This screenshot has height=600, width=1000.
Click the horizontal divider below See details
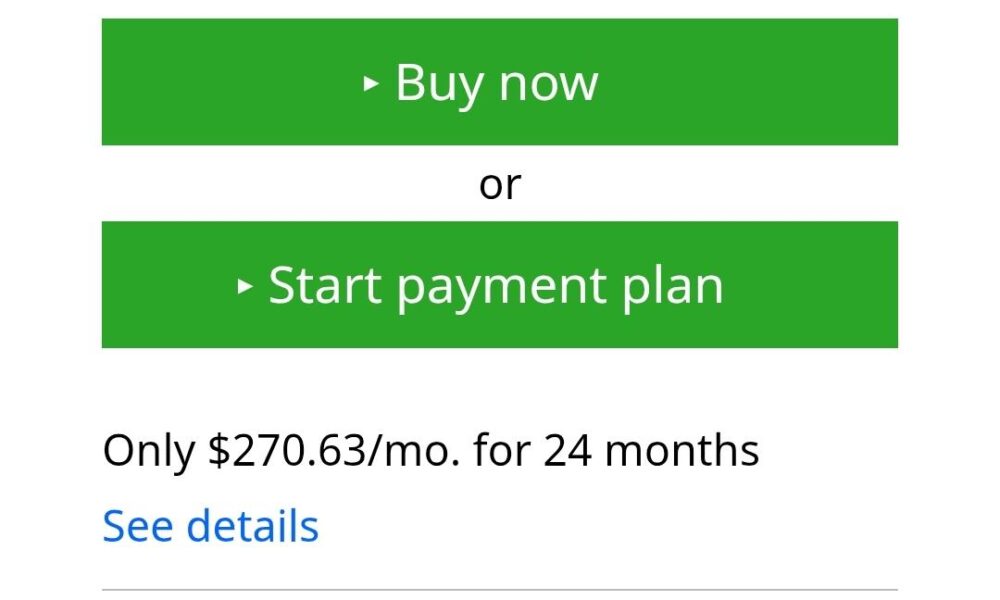(x=500, y=590)
